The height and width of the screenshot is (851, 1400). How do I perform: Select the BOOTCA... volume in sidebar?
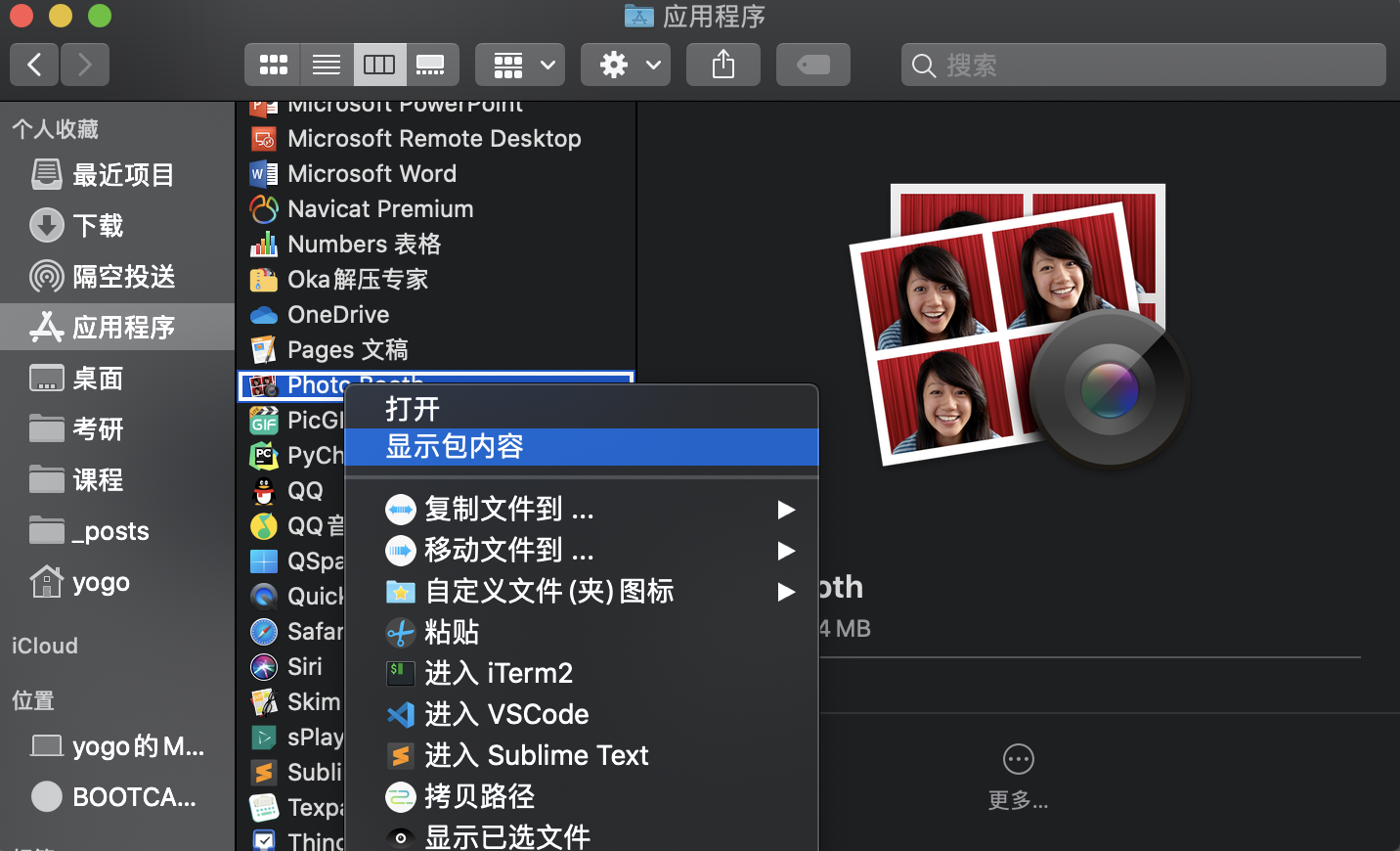tap(117, 796)
